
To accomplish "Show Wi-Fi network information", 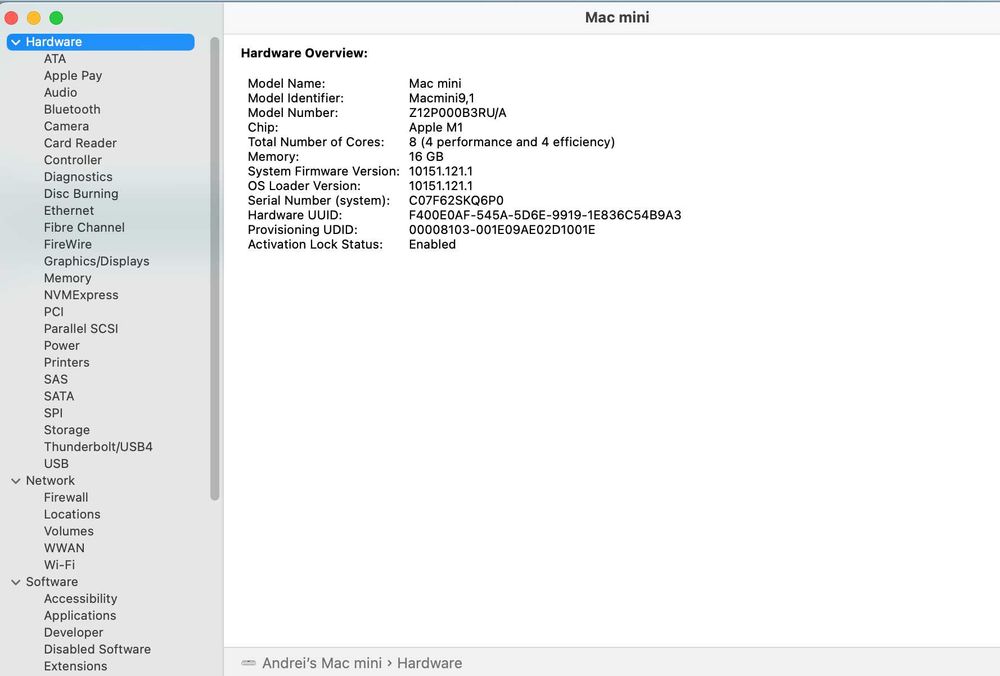I will (x=59, y=565).
